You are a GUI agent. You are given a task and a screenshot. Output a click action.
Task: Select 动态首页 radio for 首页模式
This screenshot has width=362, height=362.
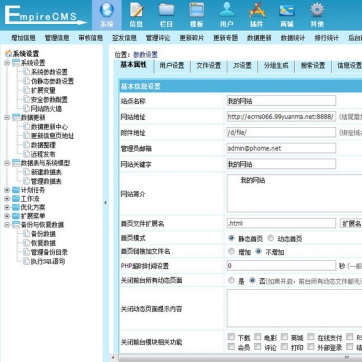pyautogui.click(x=271, y=238)
